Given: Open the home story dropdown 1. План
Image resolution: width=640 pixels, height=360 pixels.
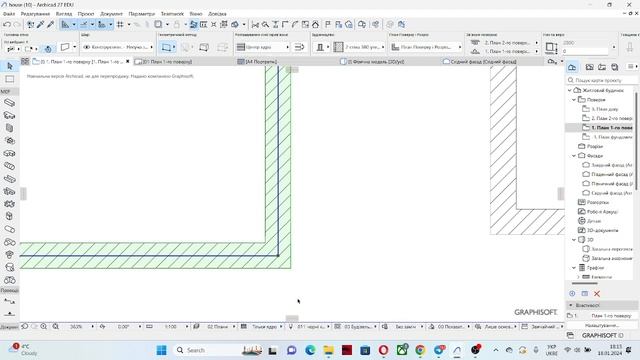Looking at the screenshot, I should [510, 51].
